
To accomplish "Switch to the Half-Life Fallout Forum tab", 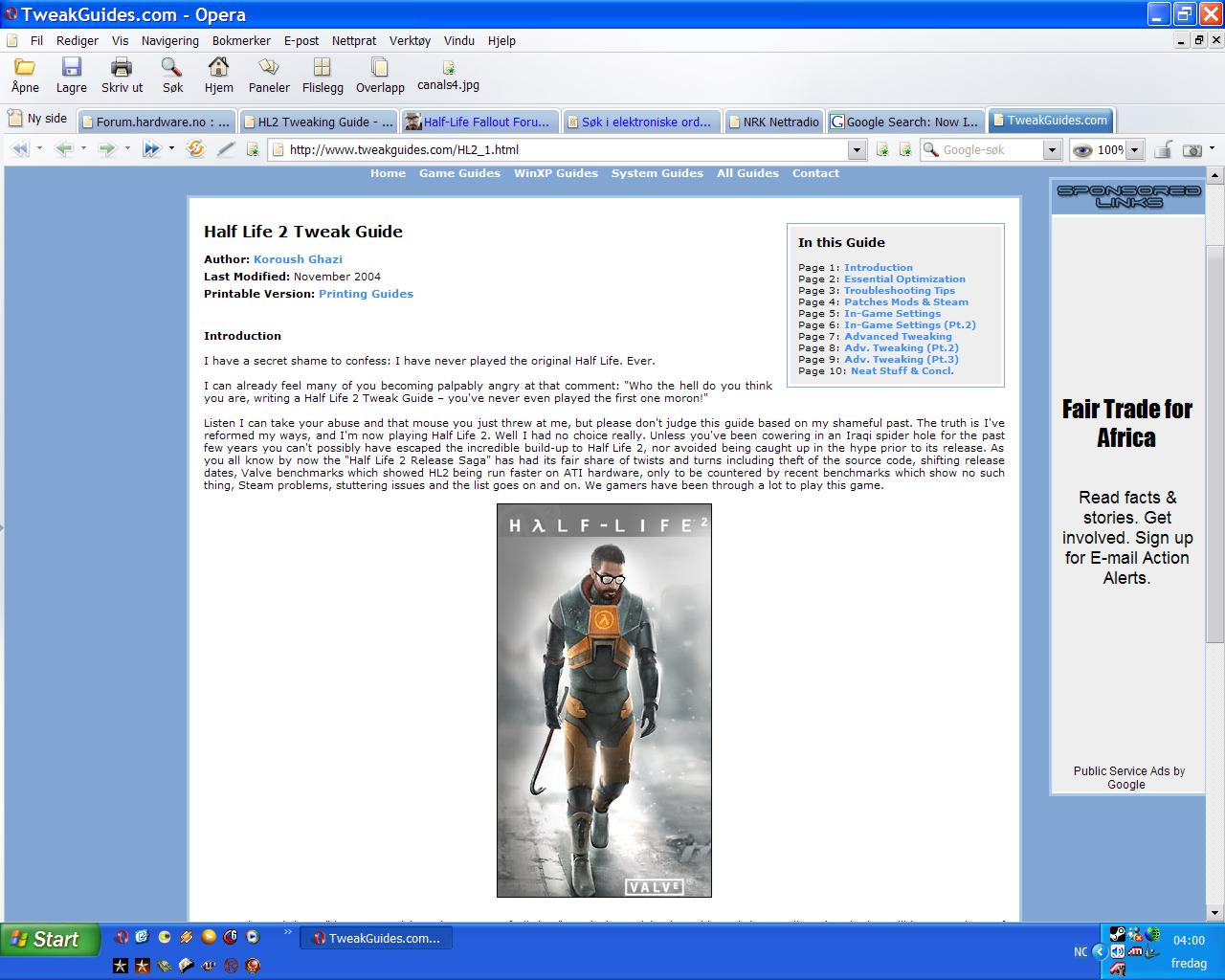I will point(479,122).
